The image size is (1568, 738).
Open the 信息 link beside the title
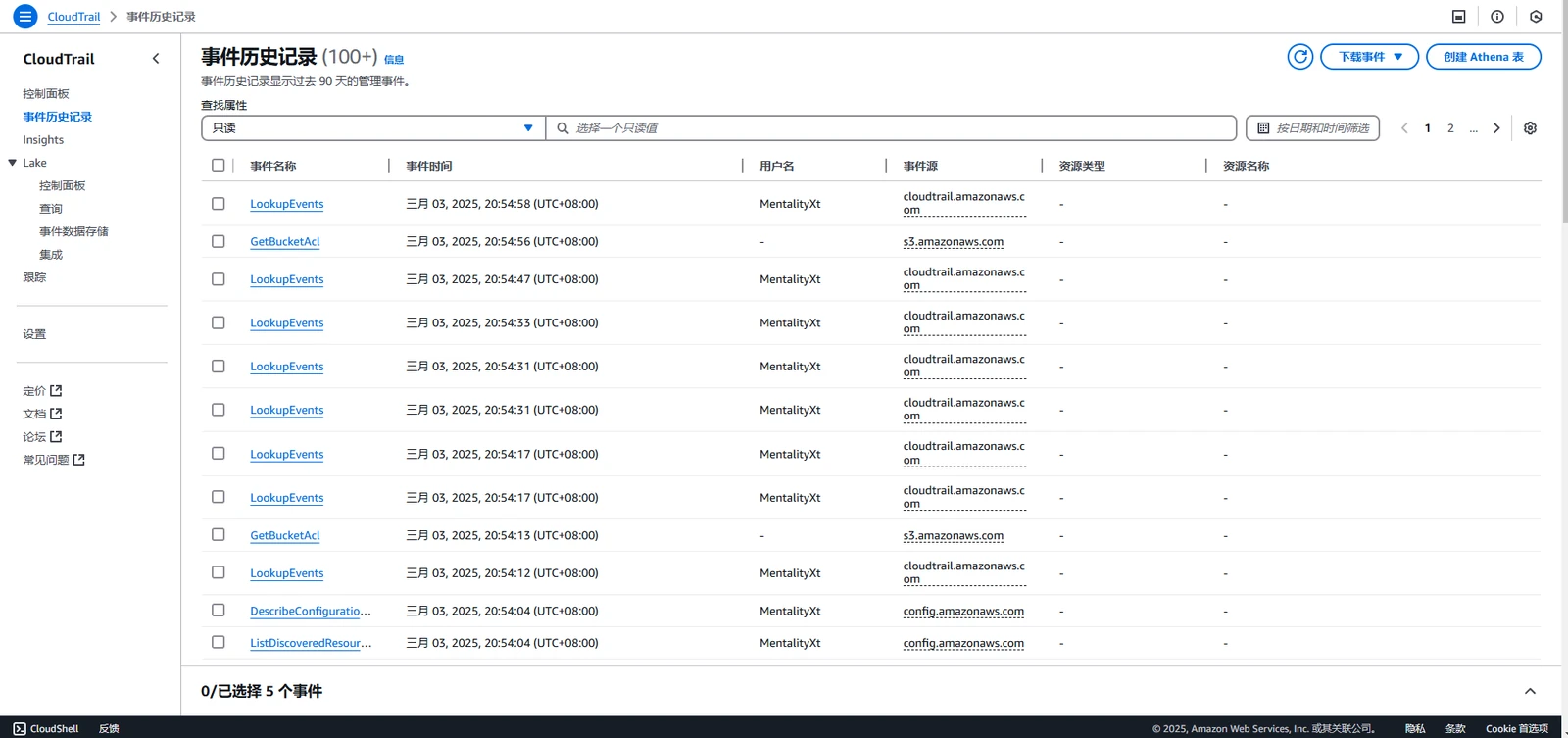pyautogui.click(x=394, y=60)
